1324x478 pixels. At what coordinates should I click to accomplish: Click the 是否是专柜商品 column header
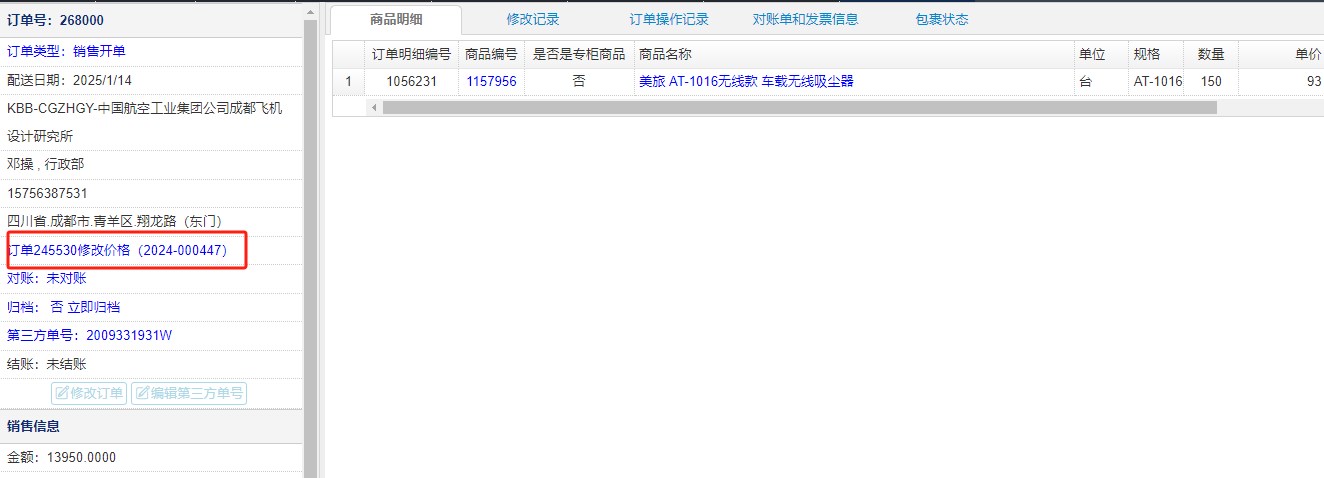tap(579, 54)
